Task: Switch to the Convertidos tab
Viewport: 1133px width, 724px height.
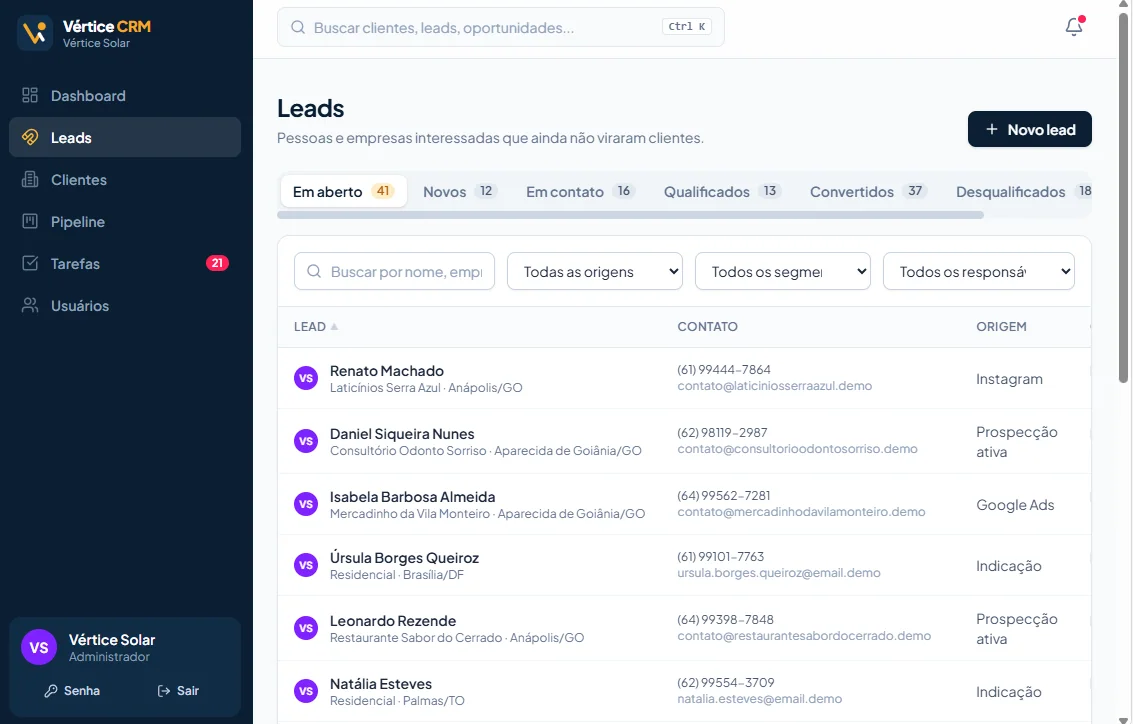Action: pyautogui.click(x=869, y=191)
